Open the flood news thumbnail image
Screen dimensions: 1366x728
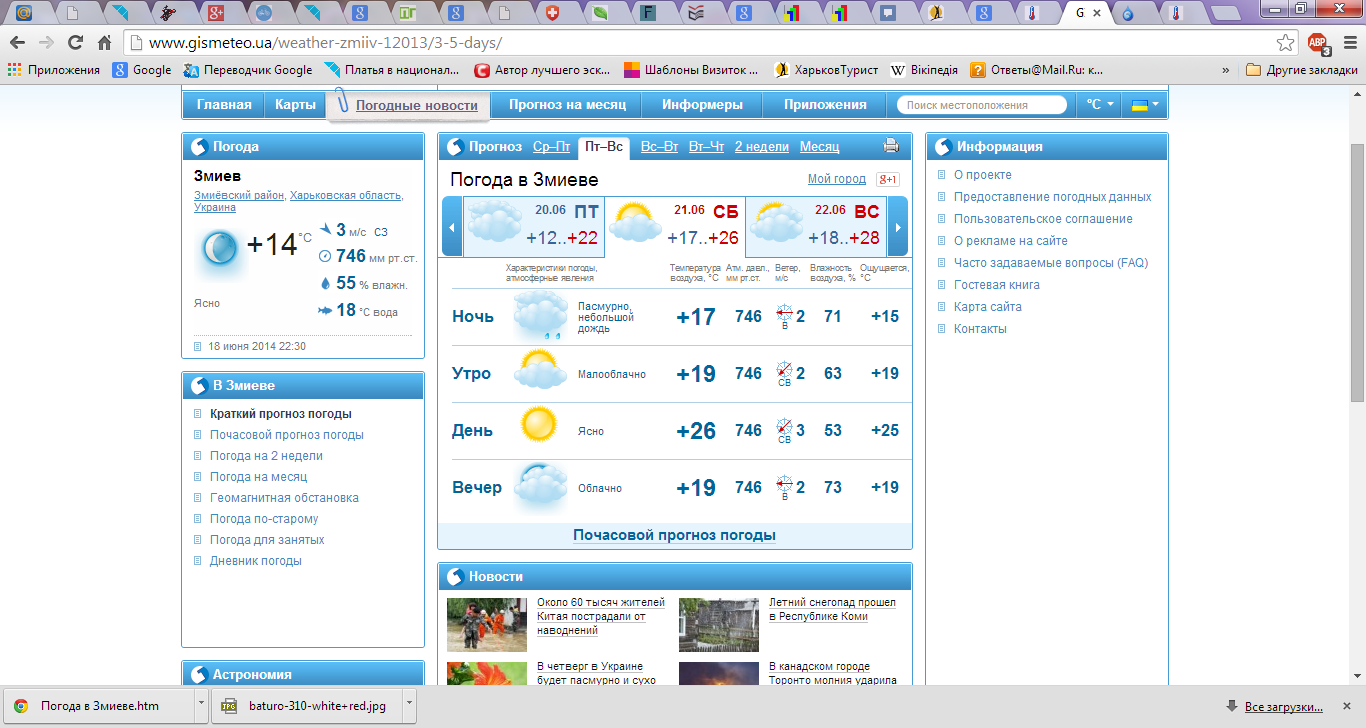[486, 624]
